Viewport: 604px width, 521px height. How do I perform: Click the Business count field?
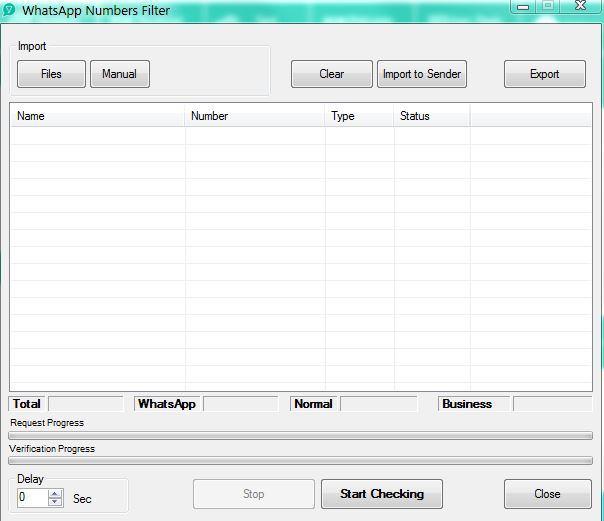552,404
